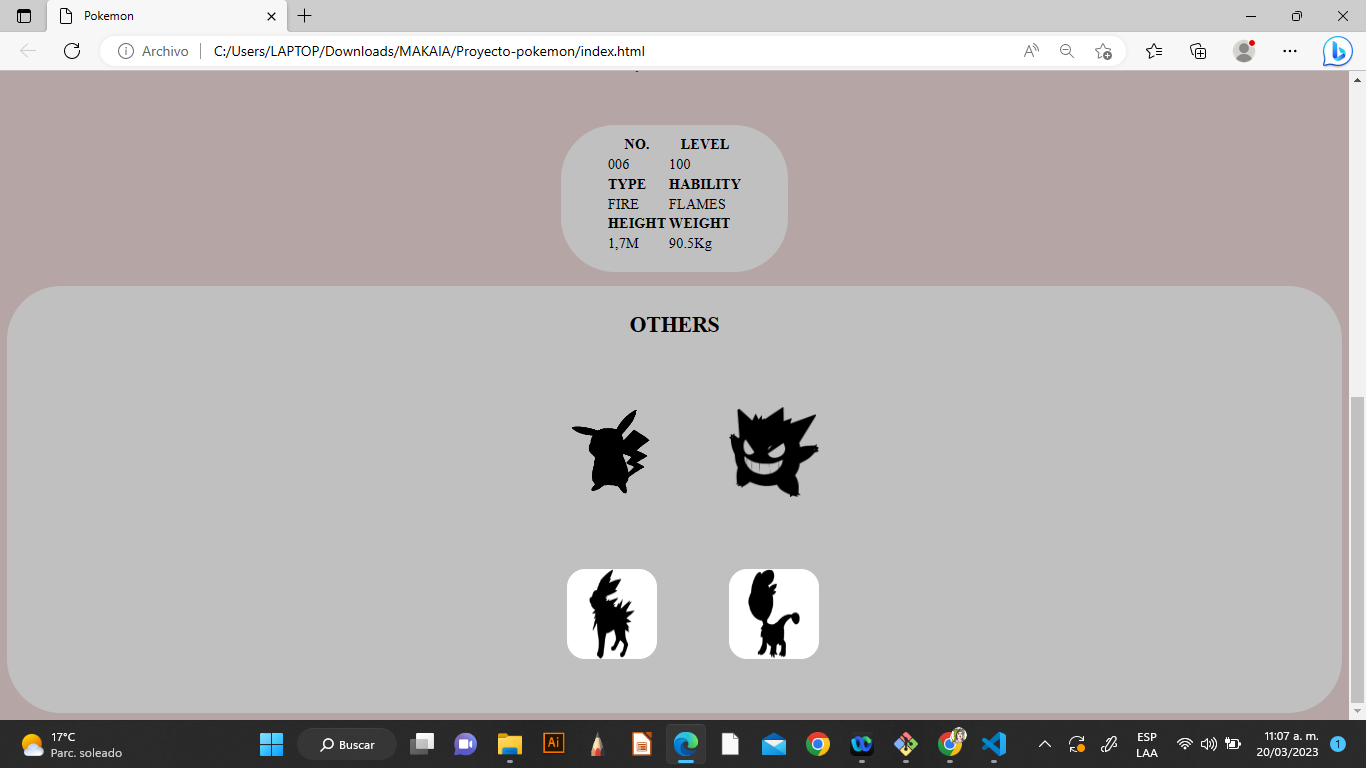This screenshot has height=768, width=1366.
Task: Click the Jolteon silhouette card
Action: [612, 613]
